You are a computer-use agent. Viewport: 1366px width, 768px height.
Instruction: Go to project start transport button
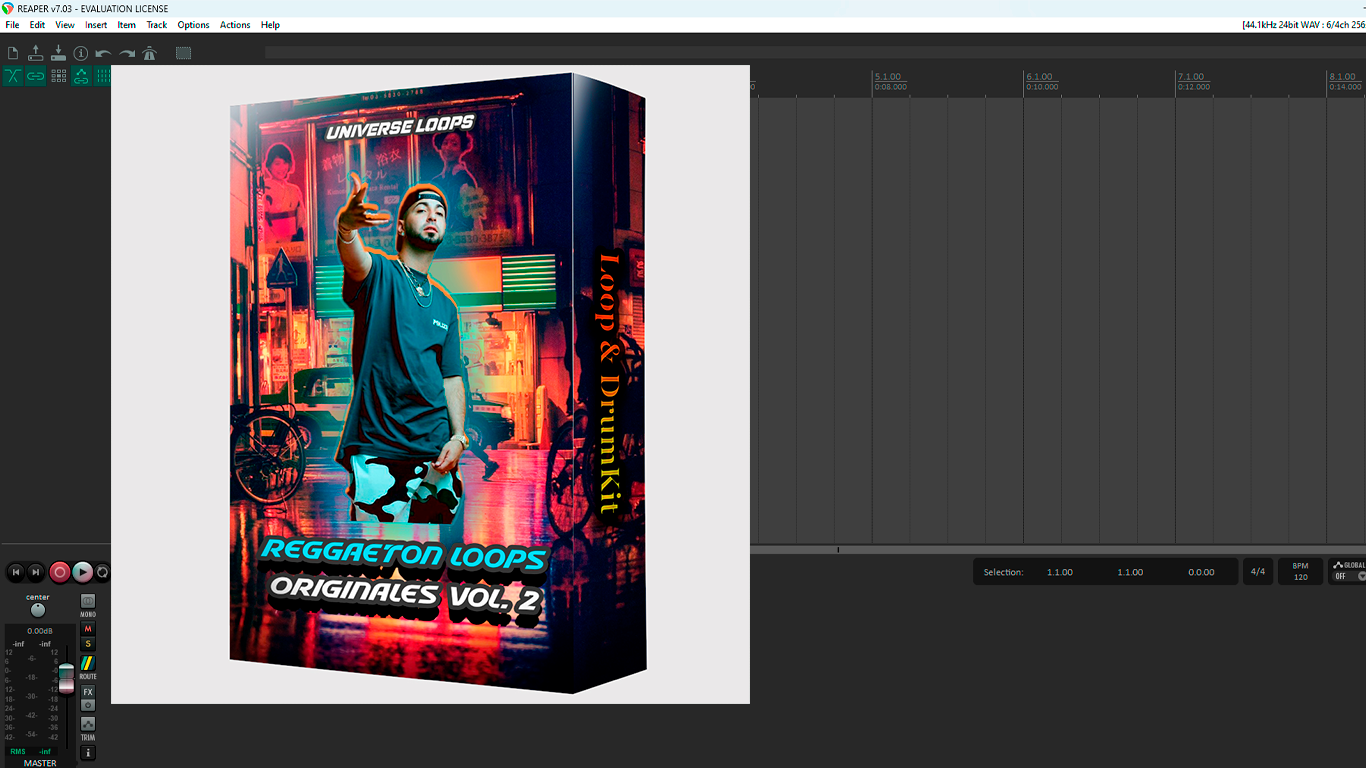(x=15, y=572)
